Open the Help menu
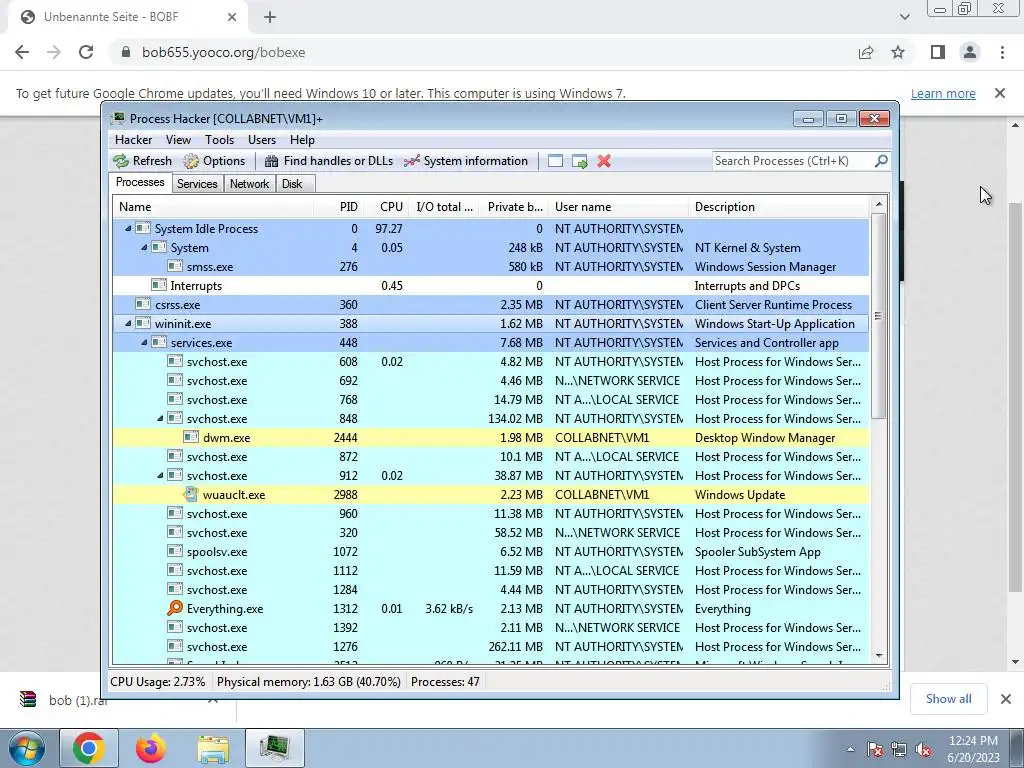This screenshot has width=1024, height=768. [302, 140]
